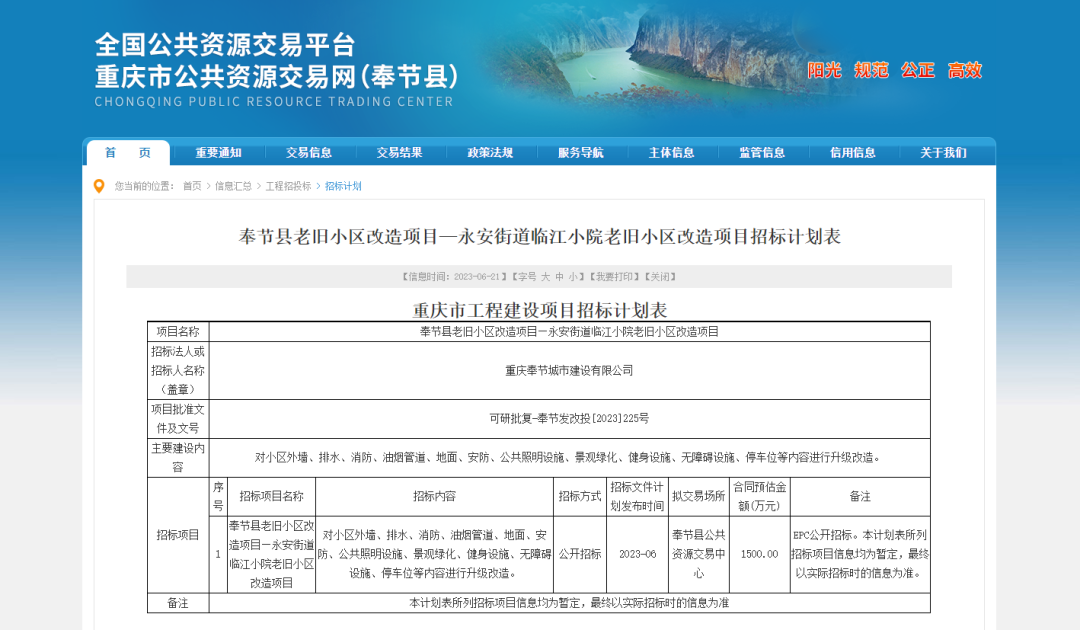Click the EPC公开招标 remark cell
Viewport: 1080px width, 630px height.
tap(860, 554)
